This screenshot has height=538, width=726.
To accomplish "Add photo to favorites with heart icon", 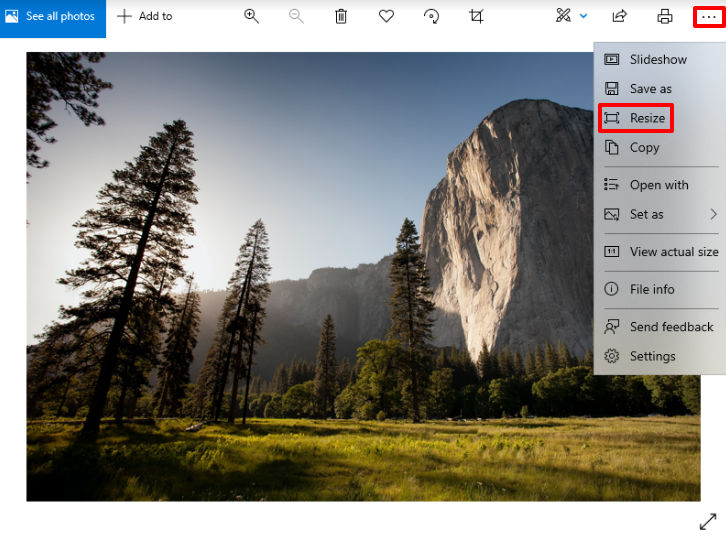I will click(386, 16).
